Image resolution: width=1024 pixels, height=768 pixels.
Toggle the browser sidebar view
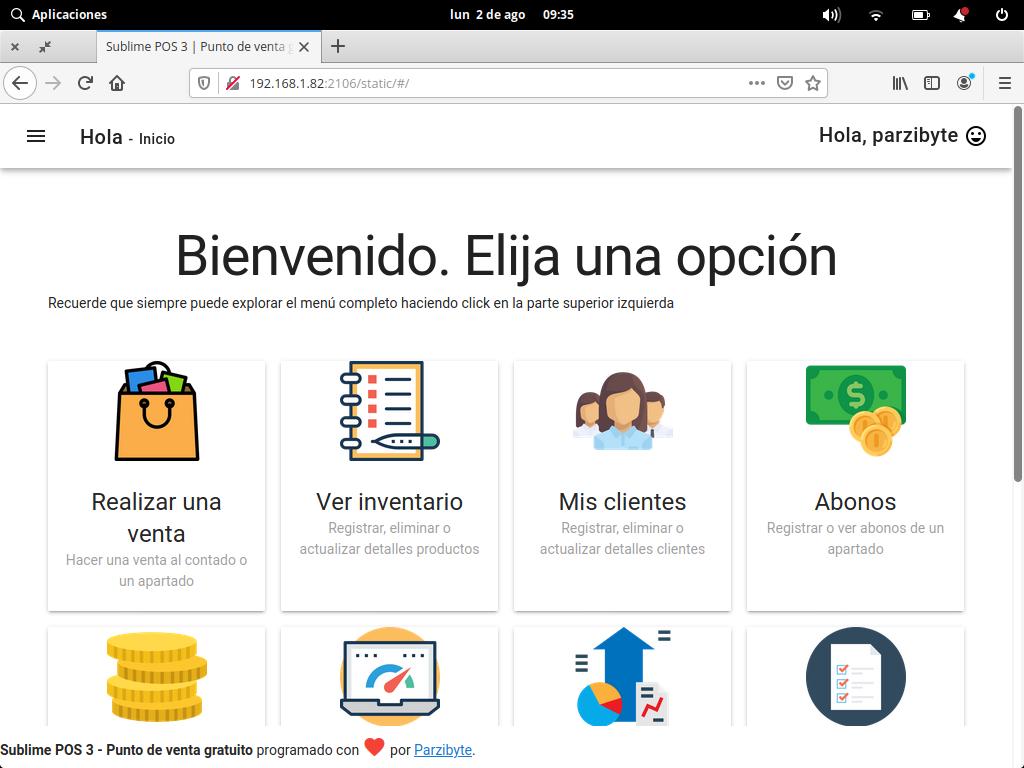coord(932,83)
